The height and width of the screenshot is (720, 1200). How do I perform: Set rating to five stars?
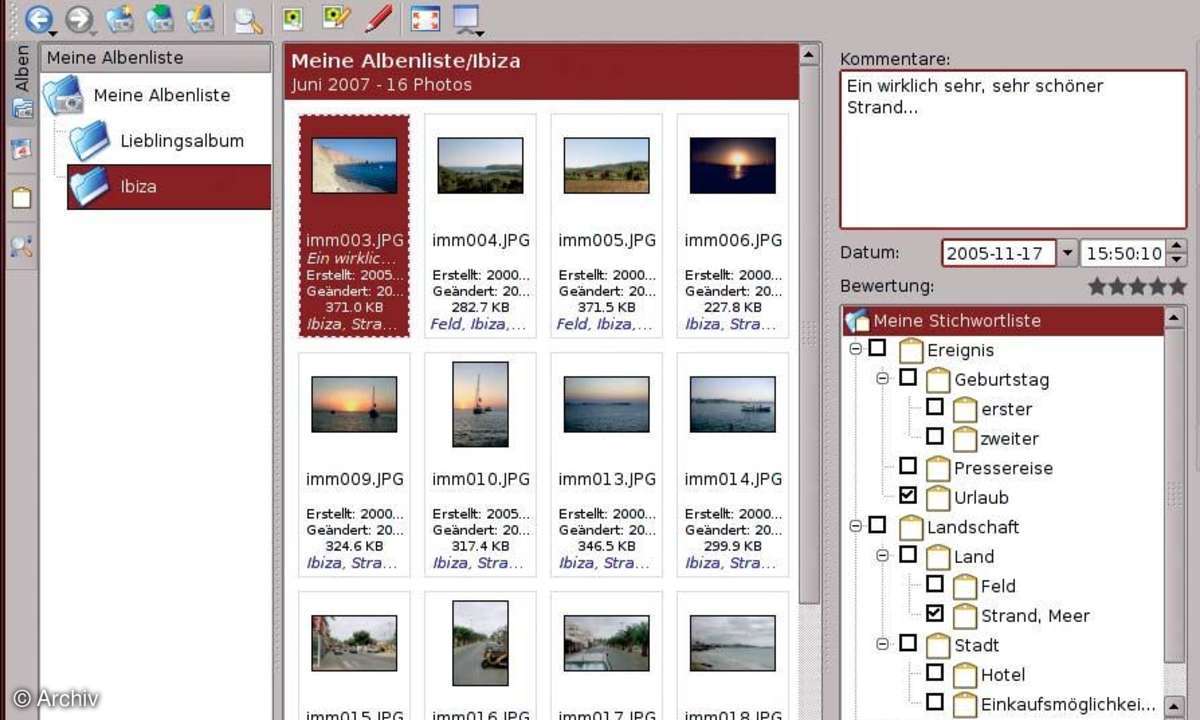pyautogui.click(x=1177, y=287)
